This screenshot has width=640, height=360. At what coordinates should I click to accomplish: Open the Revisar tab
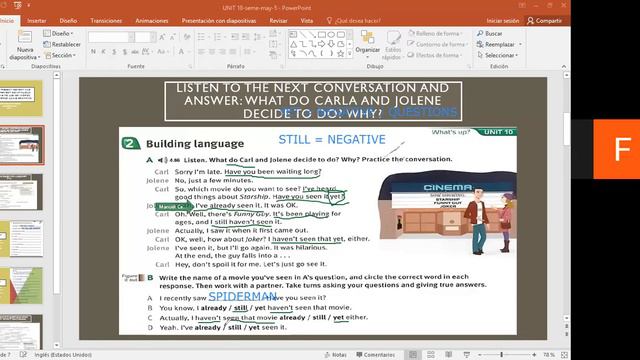coord(278,20)
